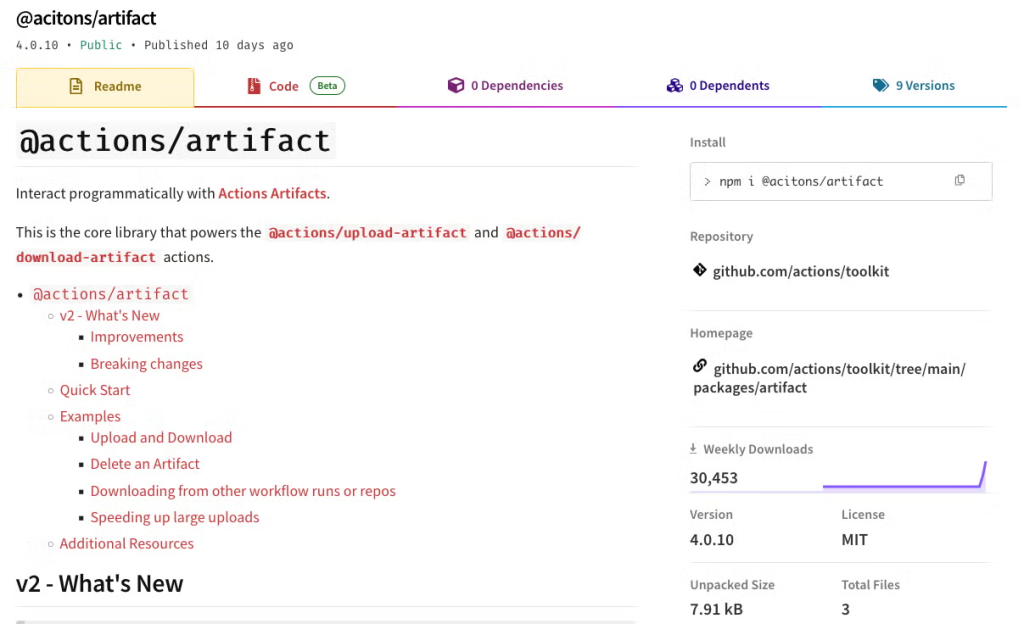The image size is (1024, 624).
Task: Click the Code file icon on the Code tab
Action: click(x=253, y=86)
